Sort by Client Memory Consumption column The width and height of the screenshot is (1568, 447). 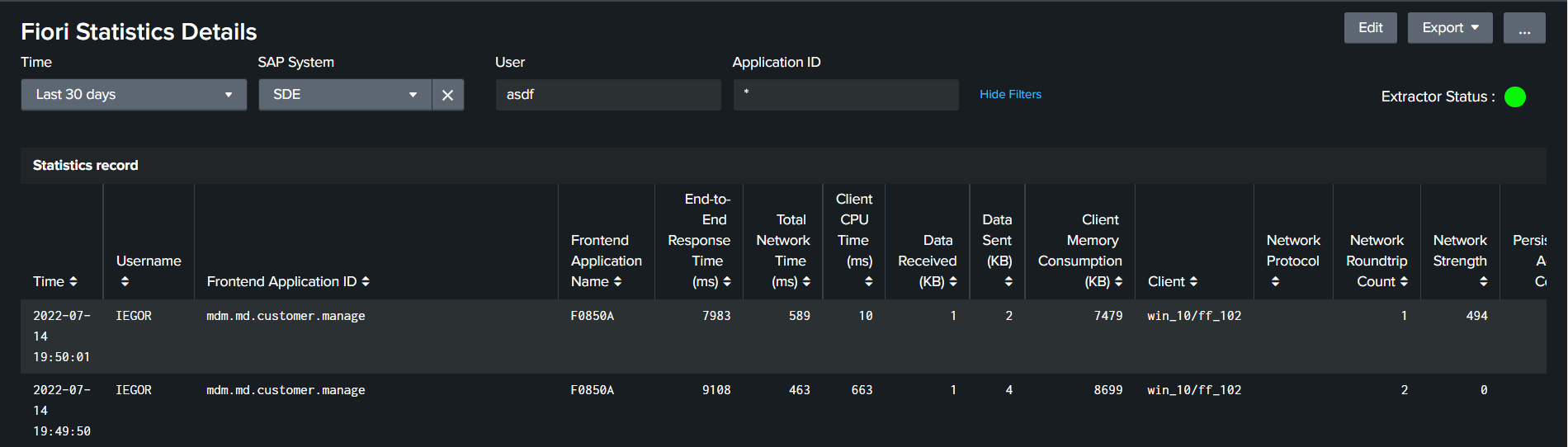[1118, 282]
